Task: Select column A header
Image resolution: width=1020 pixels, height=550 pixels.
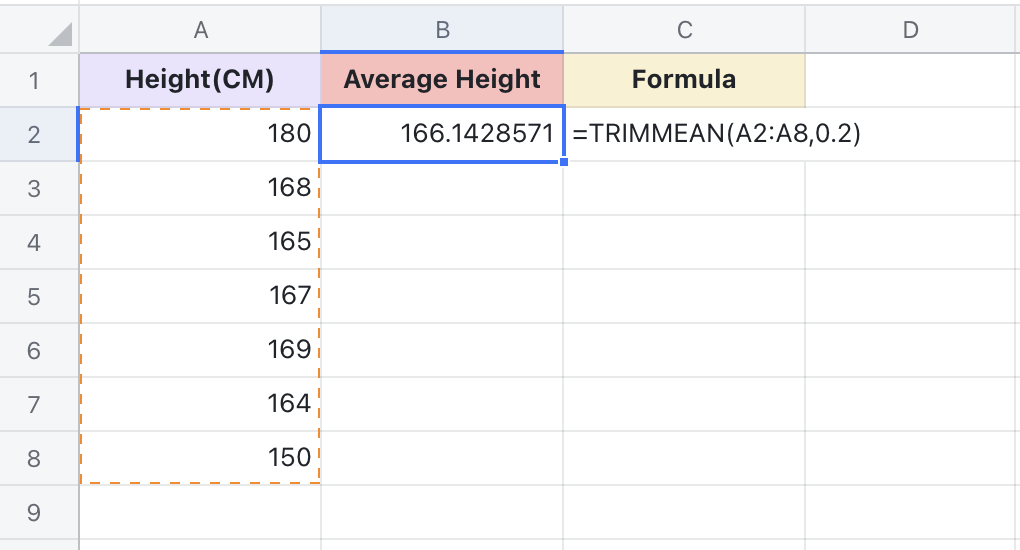Action: click(200, 30)
